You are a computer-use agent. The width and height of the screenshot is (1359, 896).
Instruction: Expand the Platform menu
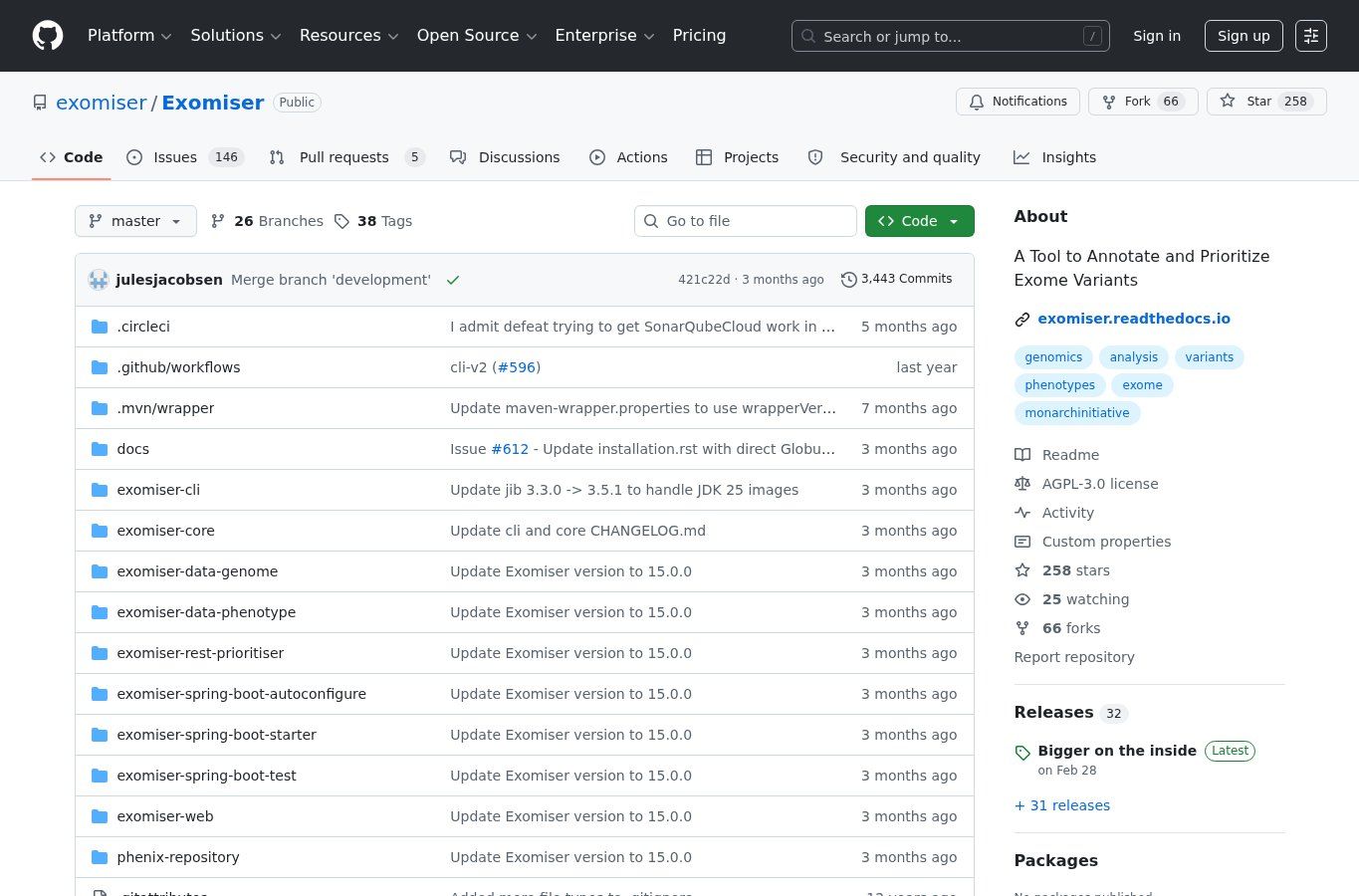129,36
